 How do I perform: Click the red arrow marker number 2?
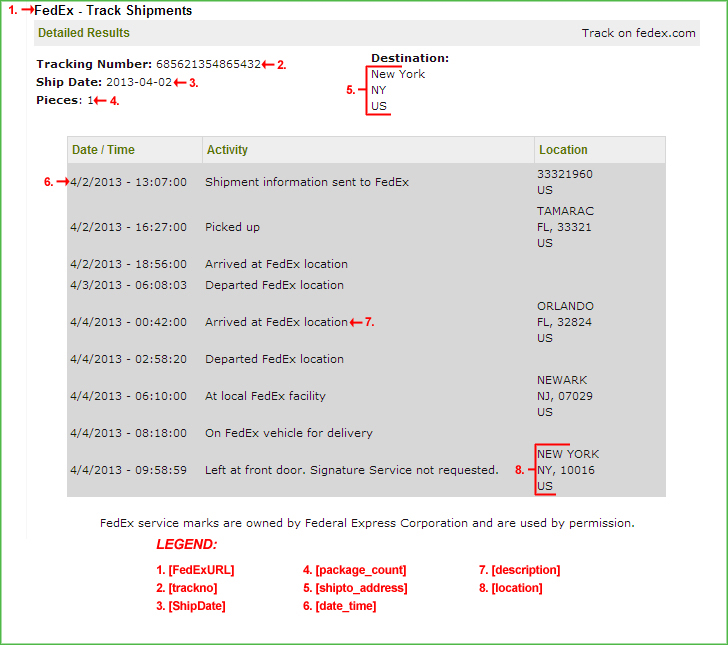coord(275,65)
